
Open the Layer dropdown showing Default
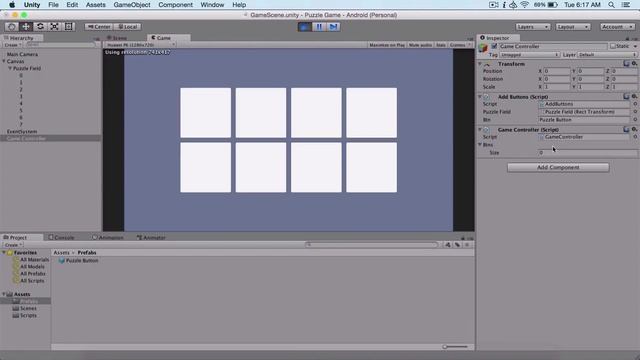(x=607, y=55)
